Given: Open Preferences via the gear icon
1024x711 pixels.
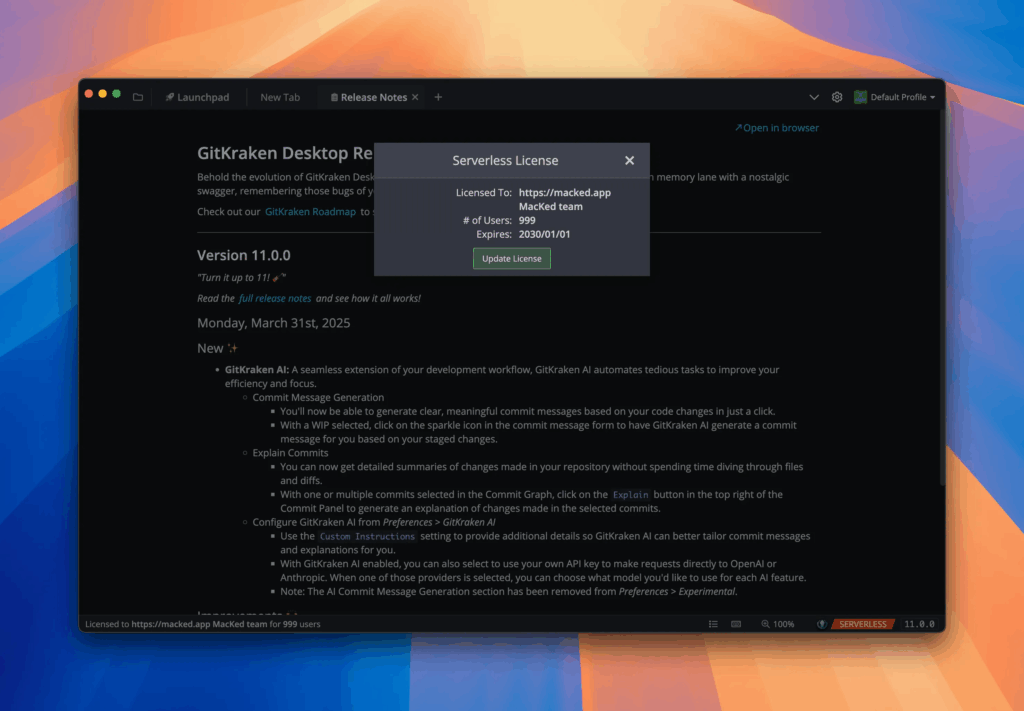Looking at the screenshot, I should 837,97.
